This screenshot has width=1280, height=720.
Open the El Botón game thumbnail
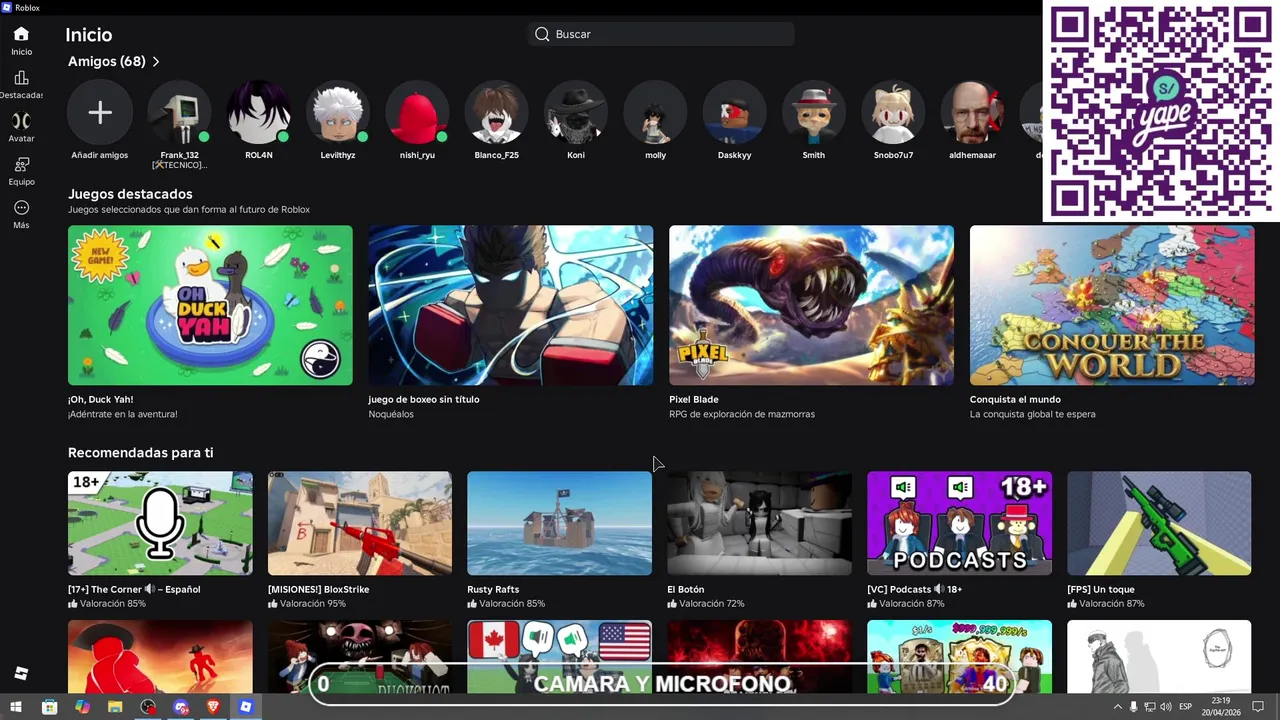(759, 523)
